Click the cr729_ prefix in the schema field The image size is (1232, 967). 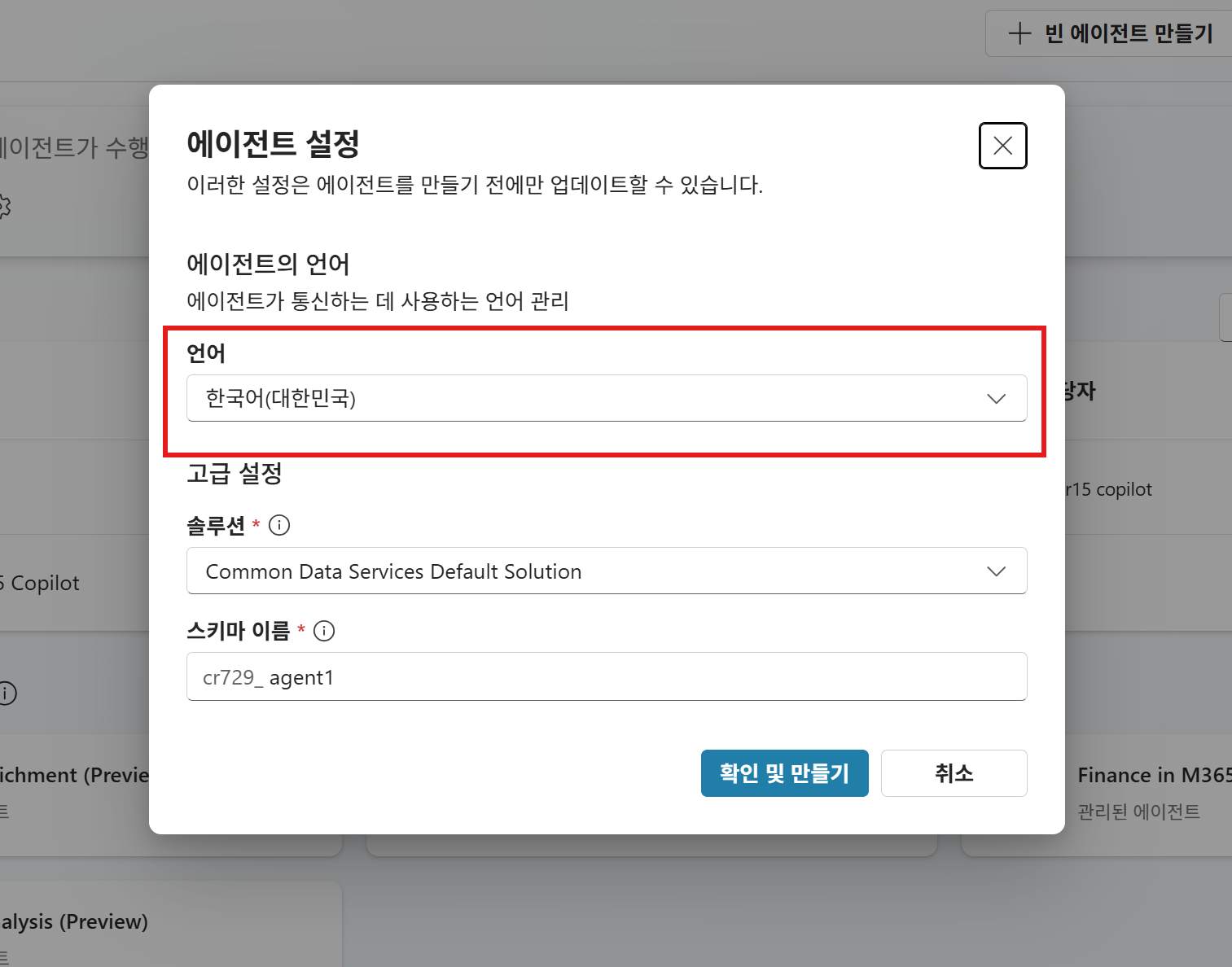coord(233,677)
